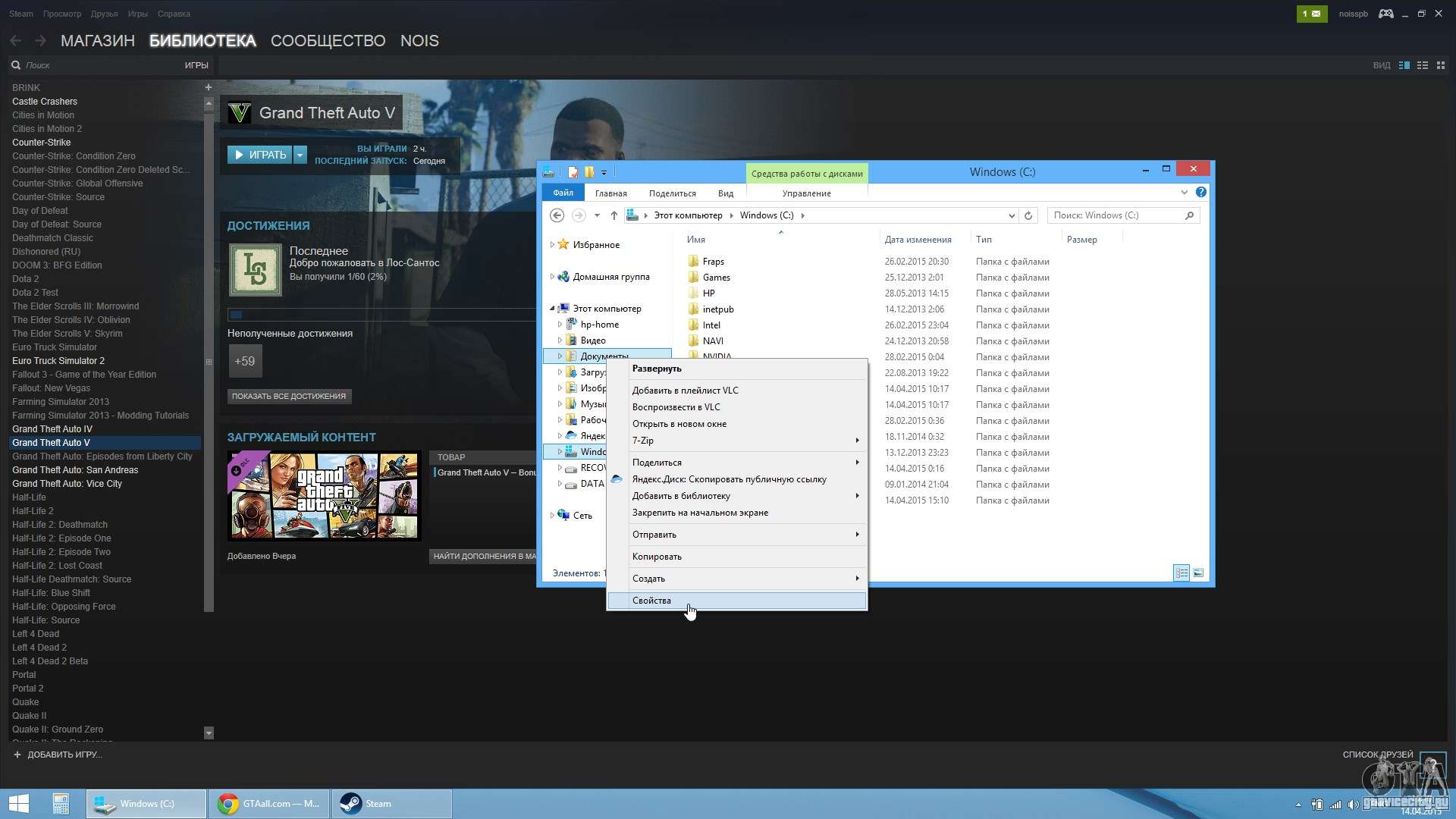
Task: Expand Избранное in the navigation tree
Action: point(552,245)
